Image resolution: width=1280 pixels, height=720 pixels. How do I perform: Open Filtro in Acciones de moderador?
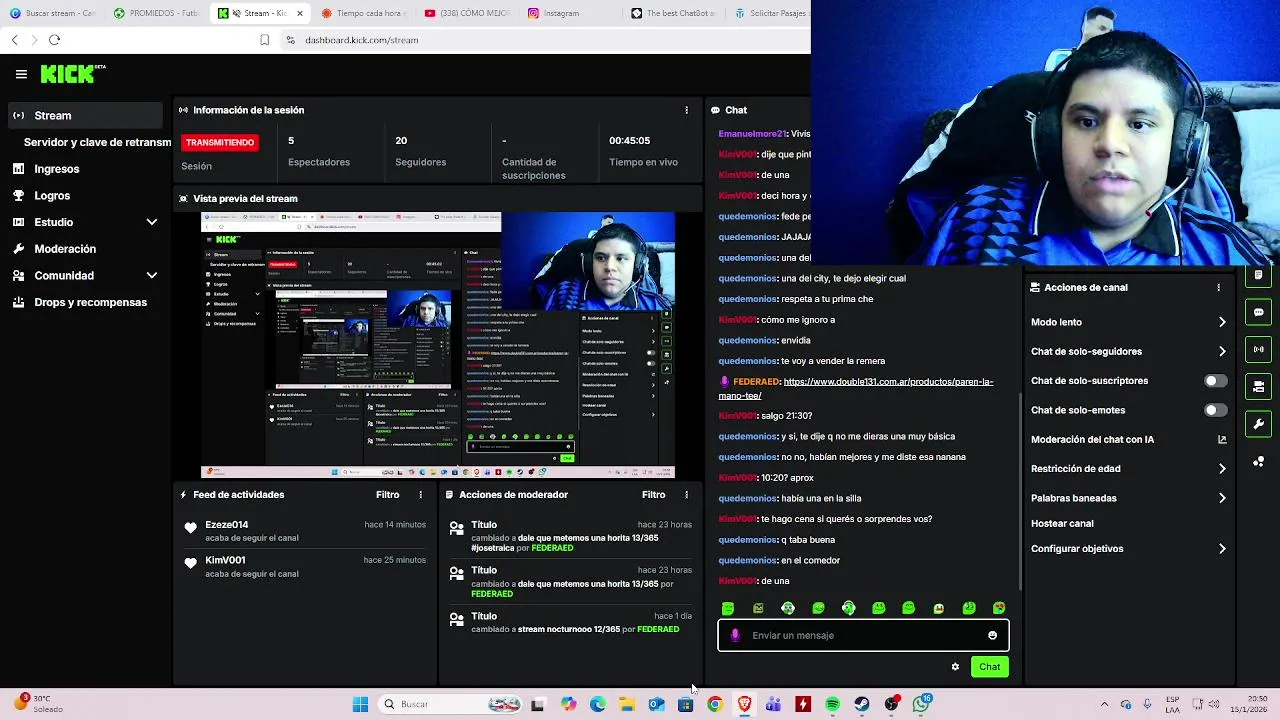[653, 495]
